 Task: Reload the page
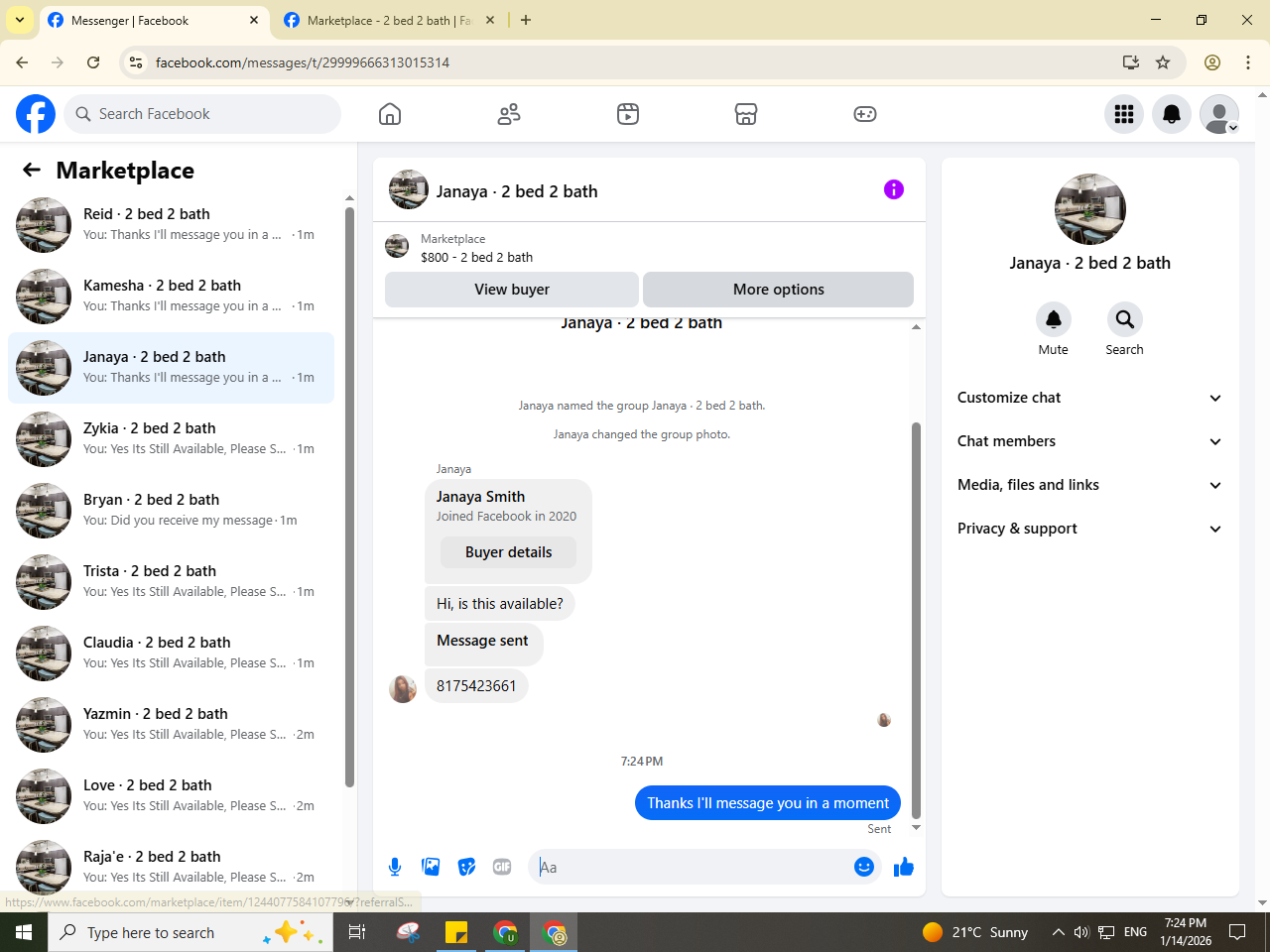[x=93, y=62]
